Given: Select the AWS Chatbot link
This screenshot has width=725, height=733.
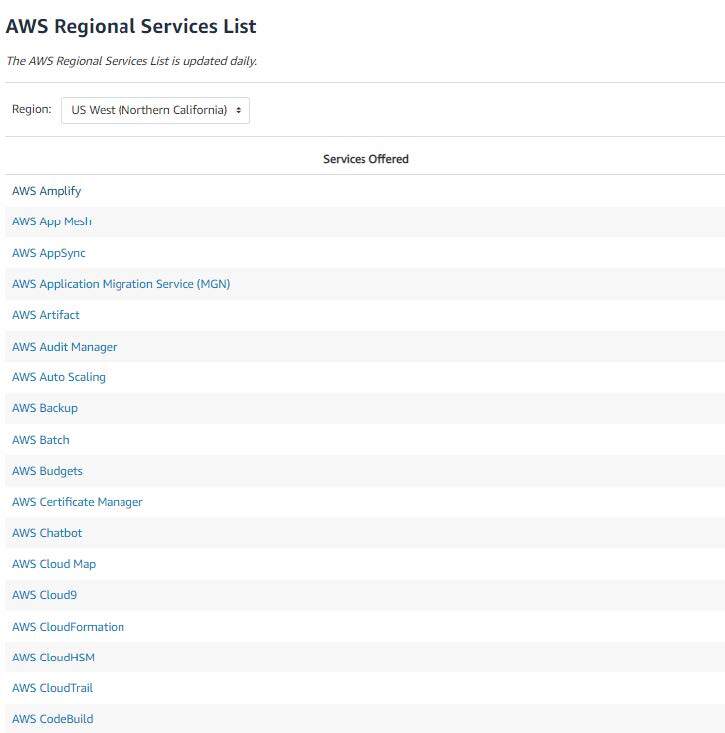Looking at the screenshot, I should tap(47, 533).
